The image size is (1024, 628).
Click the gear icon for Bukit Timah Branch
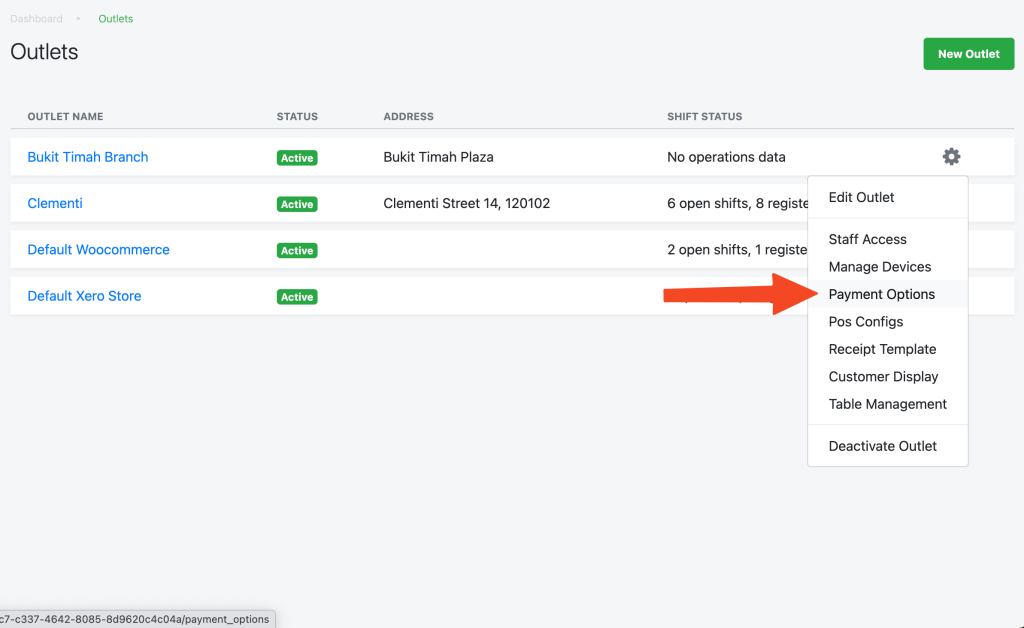[x=951, y=157]
